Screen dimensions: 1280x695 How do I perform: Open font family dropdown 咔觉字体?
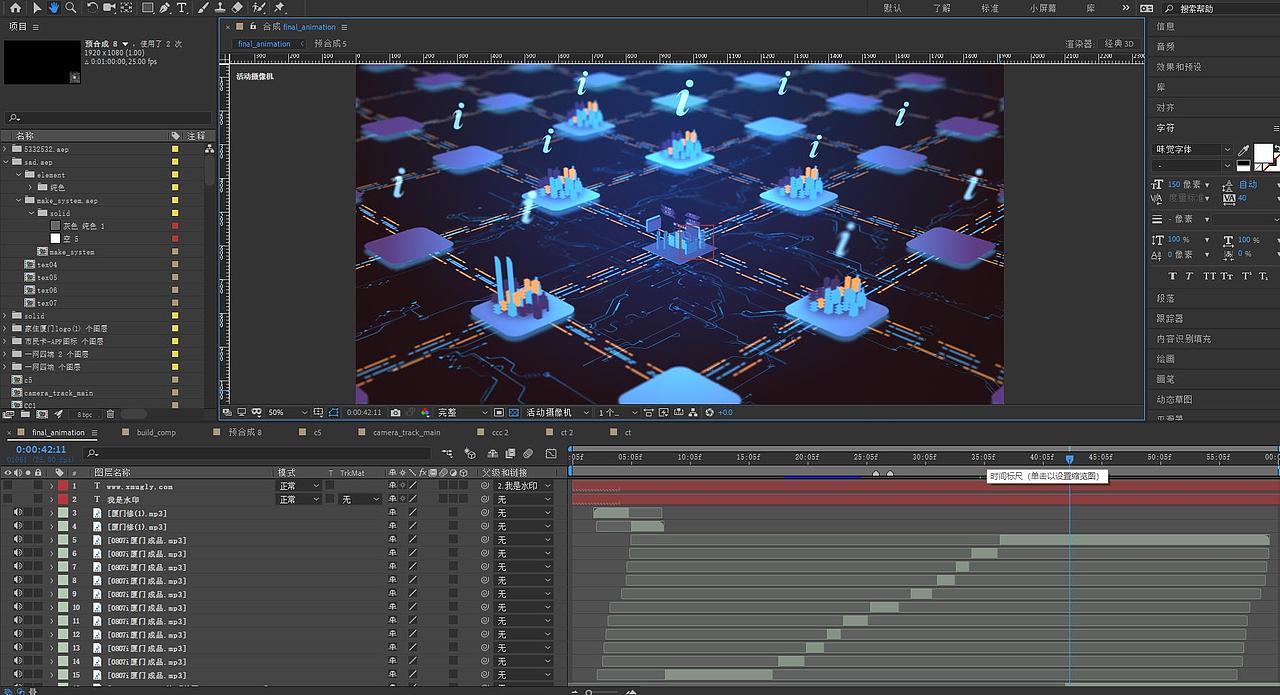pyautogui.click(x=1193, y=150)
